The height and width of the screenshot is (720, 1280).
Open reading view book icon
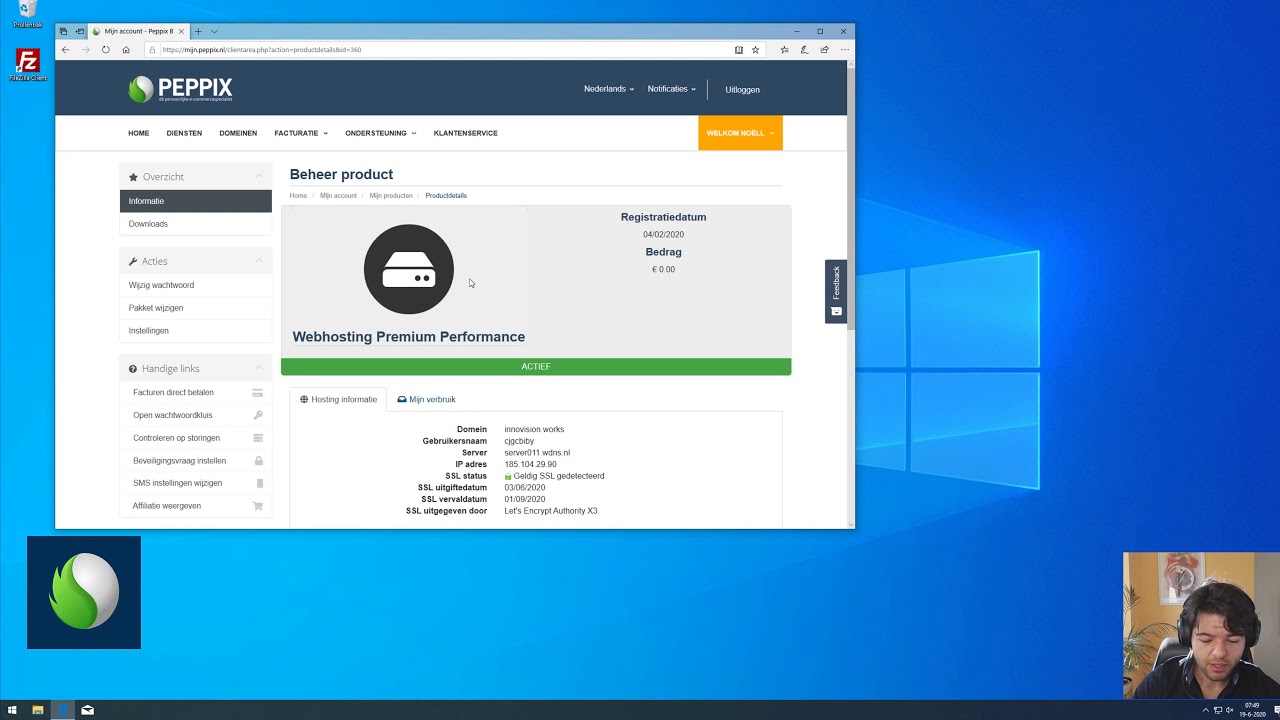(x=739, y=50)
